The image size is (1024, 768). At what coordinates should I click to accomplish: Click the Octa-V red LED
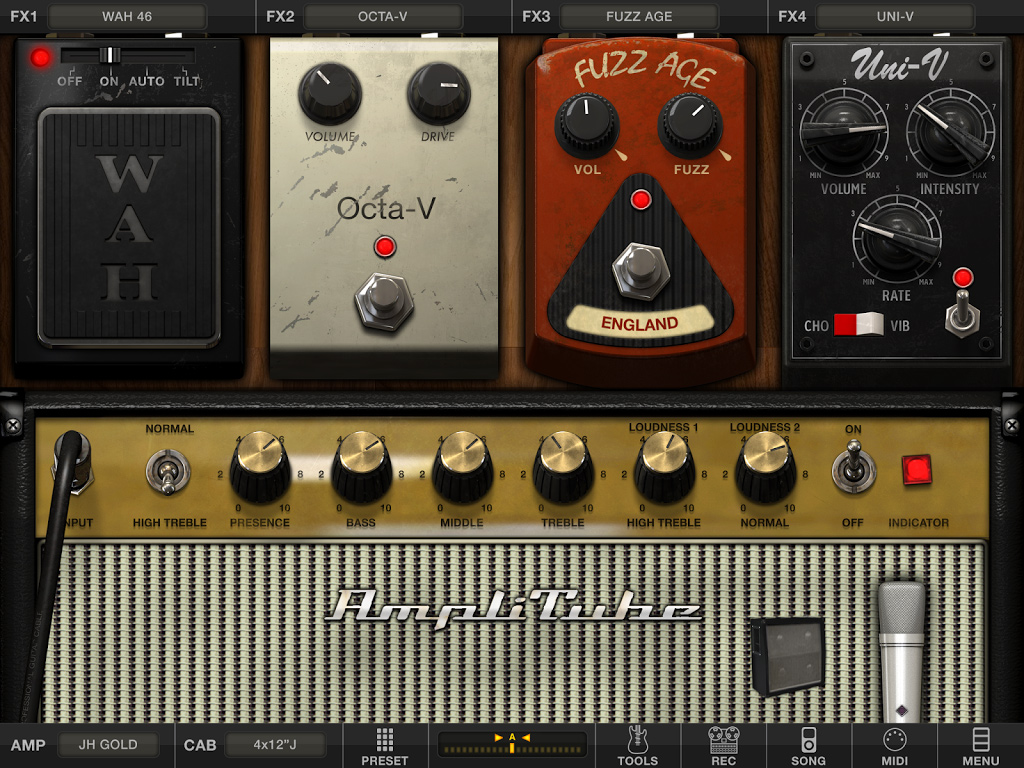(x=385, y=247)
